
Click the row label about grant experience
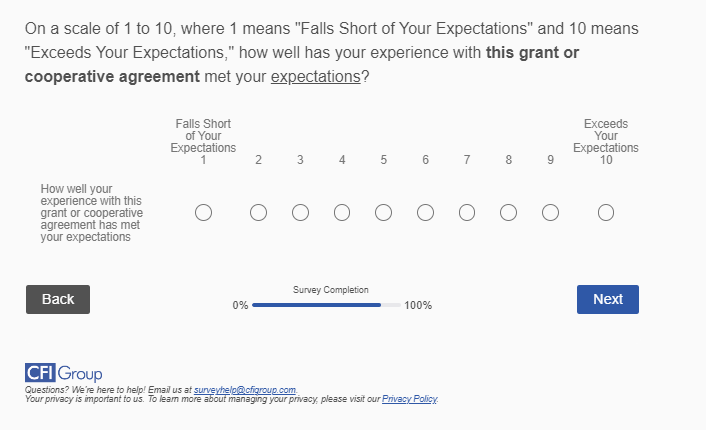click(x=92, y=212)
